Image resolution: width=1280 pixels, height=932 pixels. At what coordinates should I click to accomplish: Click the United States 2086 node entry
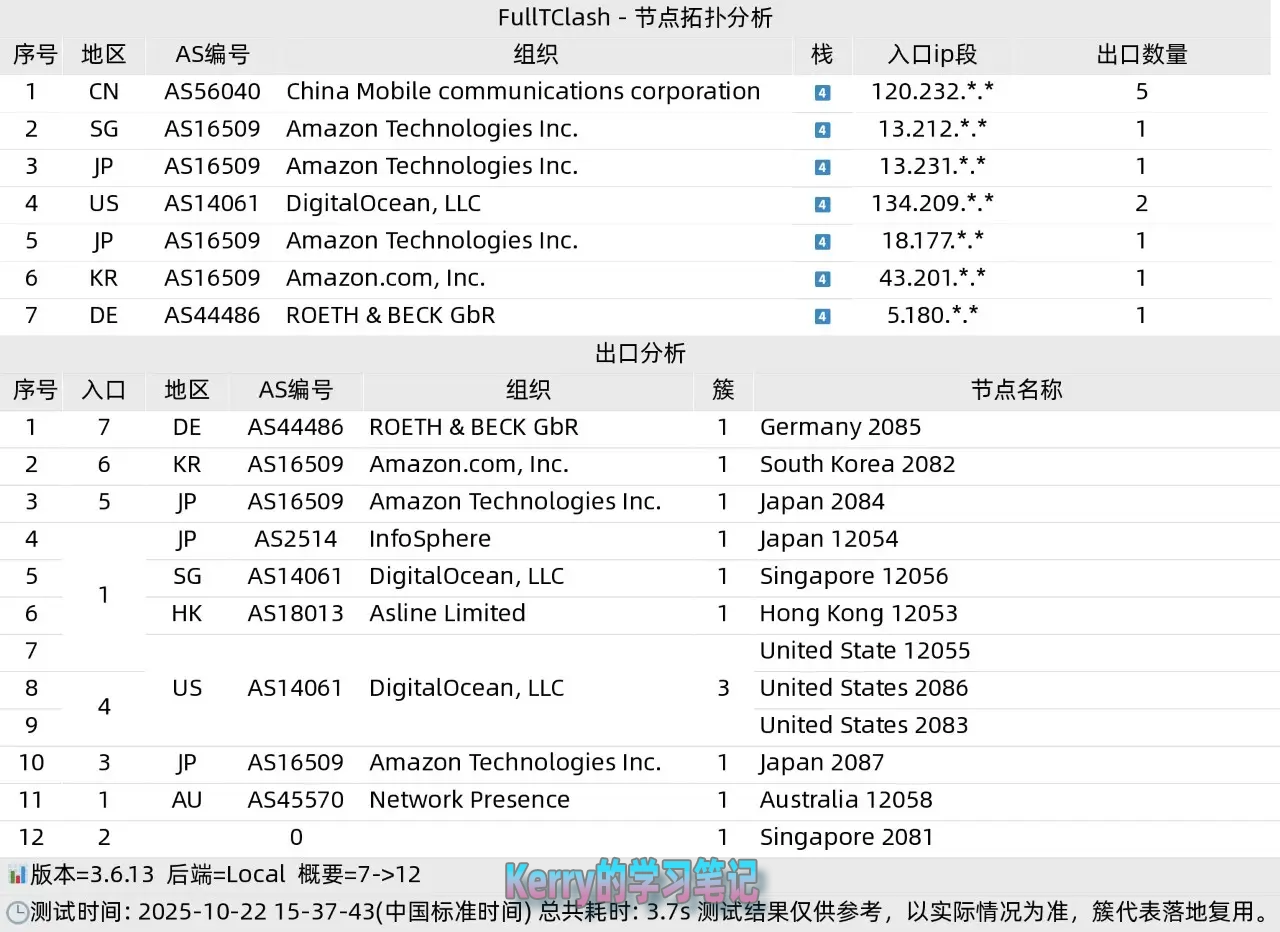coord(864,688)
